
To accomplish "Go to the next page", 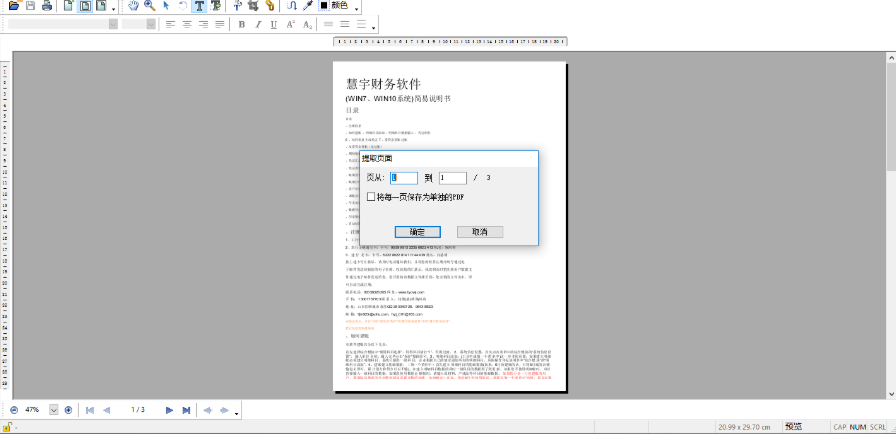I will [169, 410].
